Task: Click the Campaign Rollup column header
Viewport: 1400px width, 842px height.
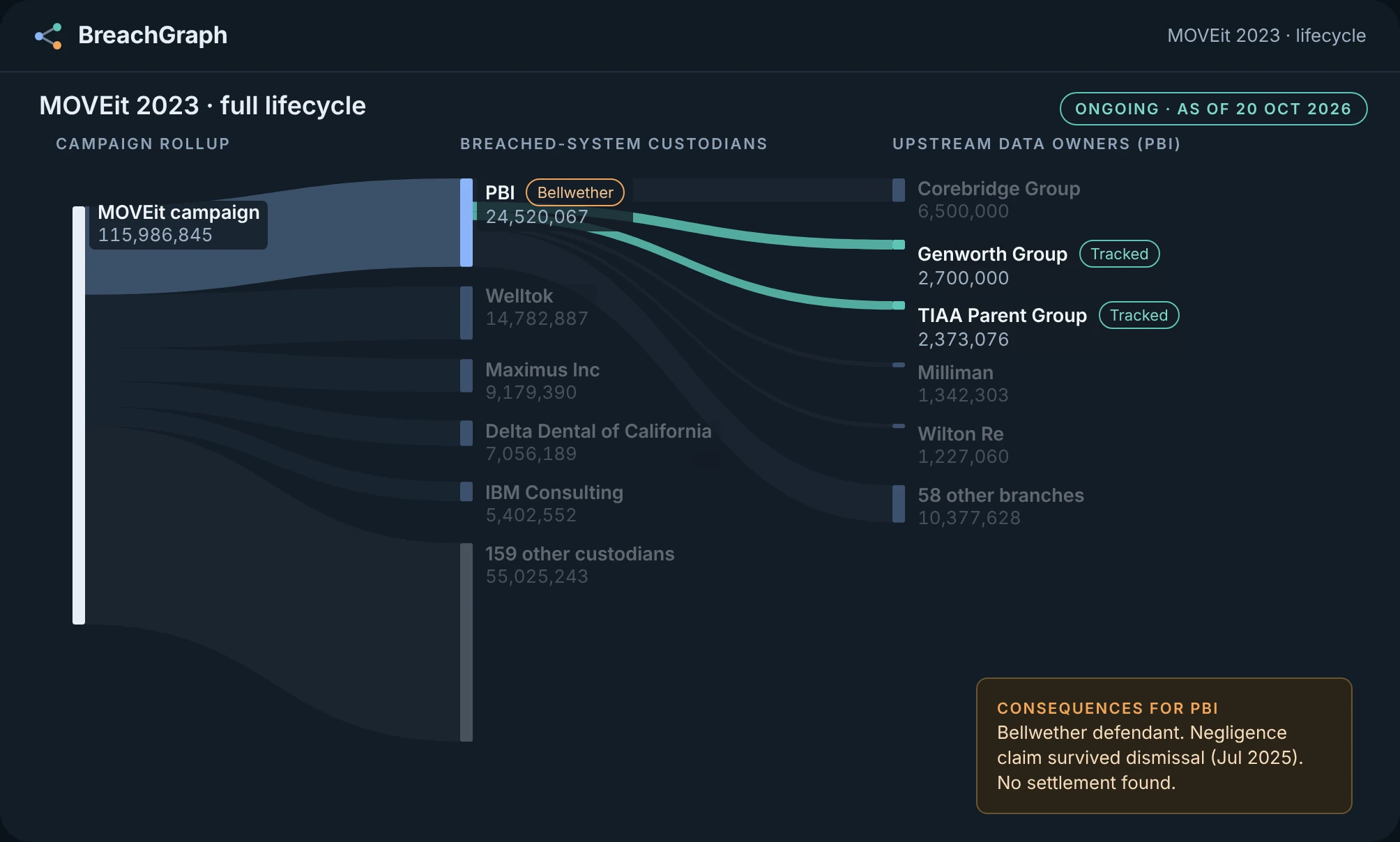Action: (143, 144)
